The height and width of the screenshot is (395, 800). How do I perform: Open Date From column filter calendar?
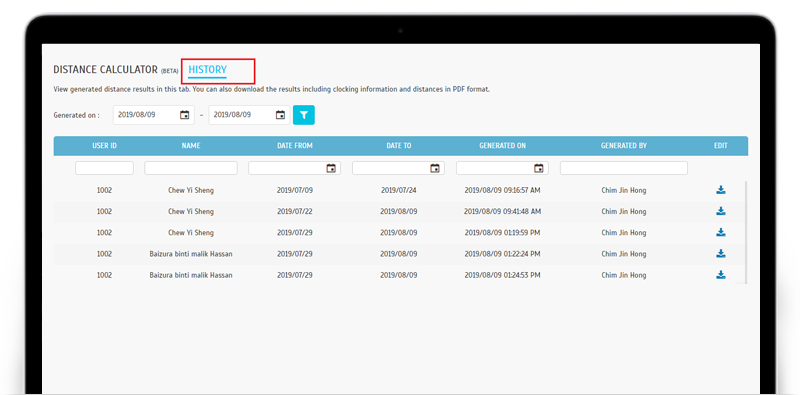pos(331,168)
